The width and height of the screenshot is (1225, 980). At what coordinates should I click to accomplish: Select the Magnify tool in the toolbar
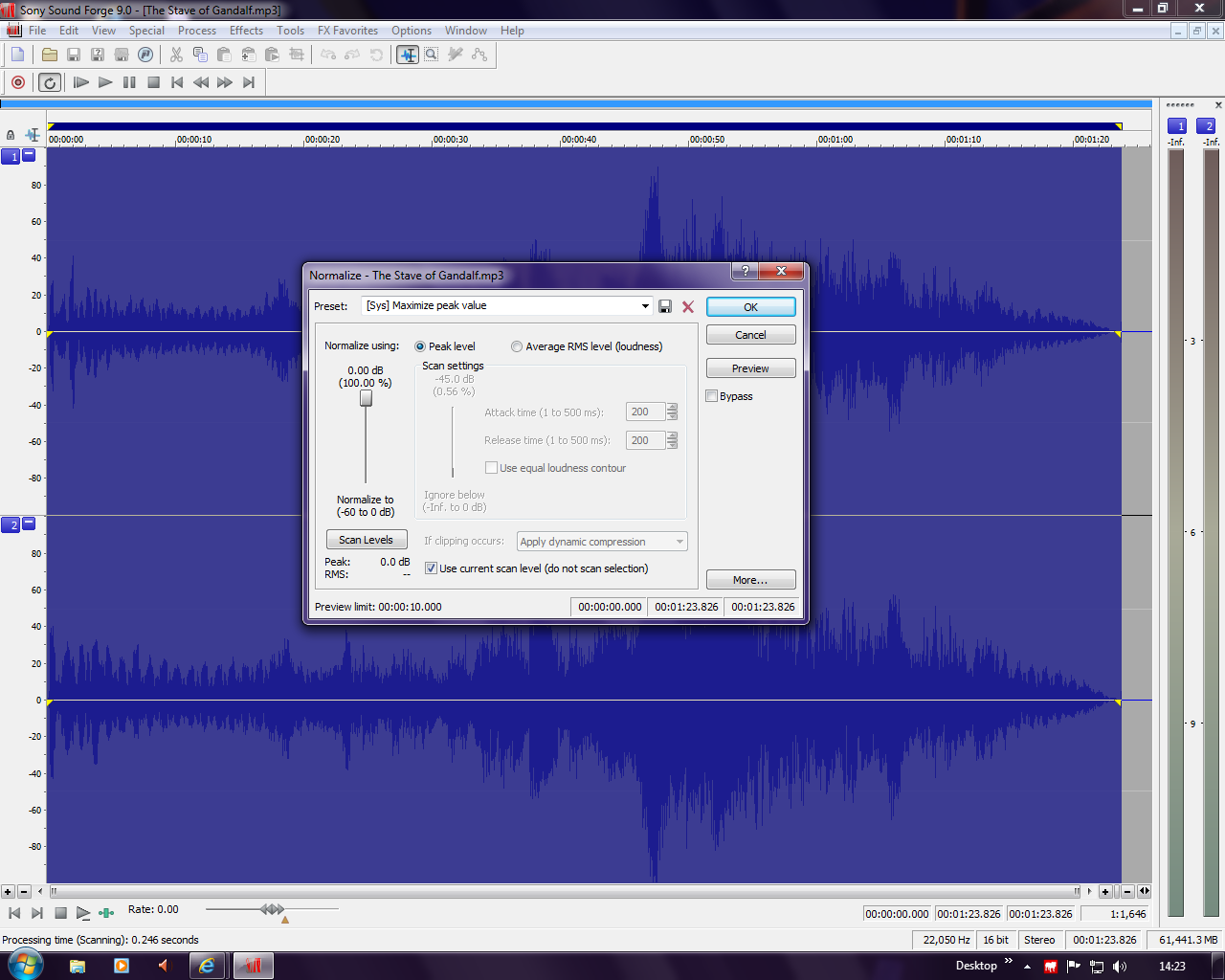tap(432, 55)
